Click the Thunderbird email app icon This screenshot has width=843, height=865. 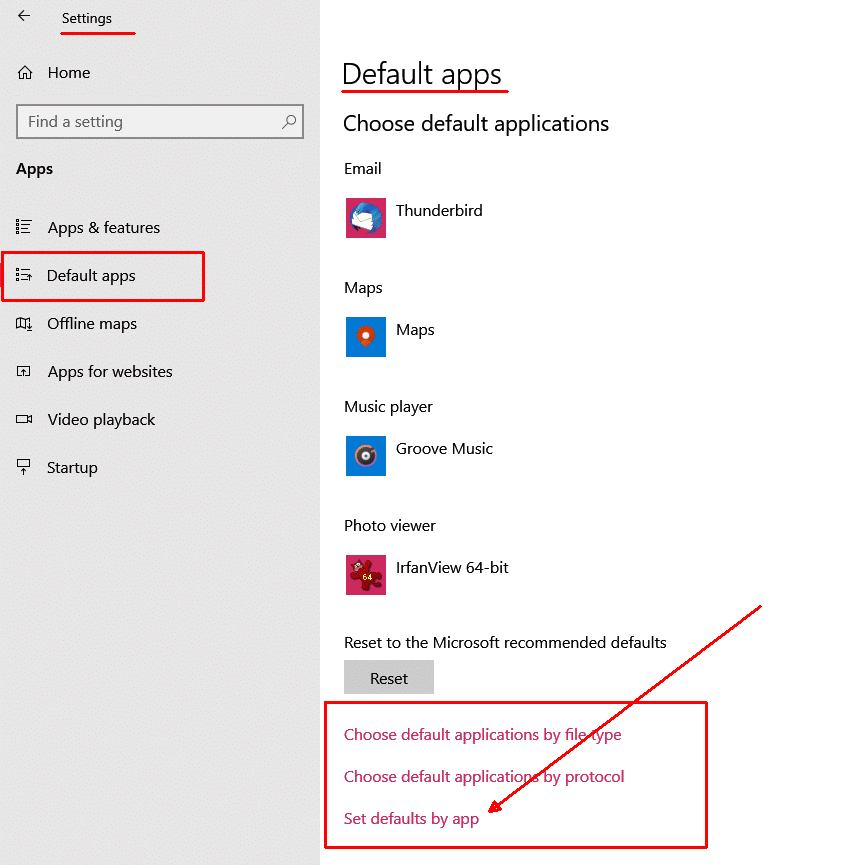(366, 218)
